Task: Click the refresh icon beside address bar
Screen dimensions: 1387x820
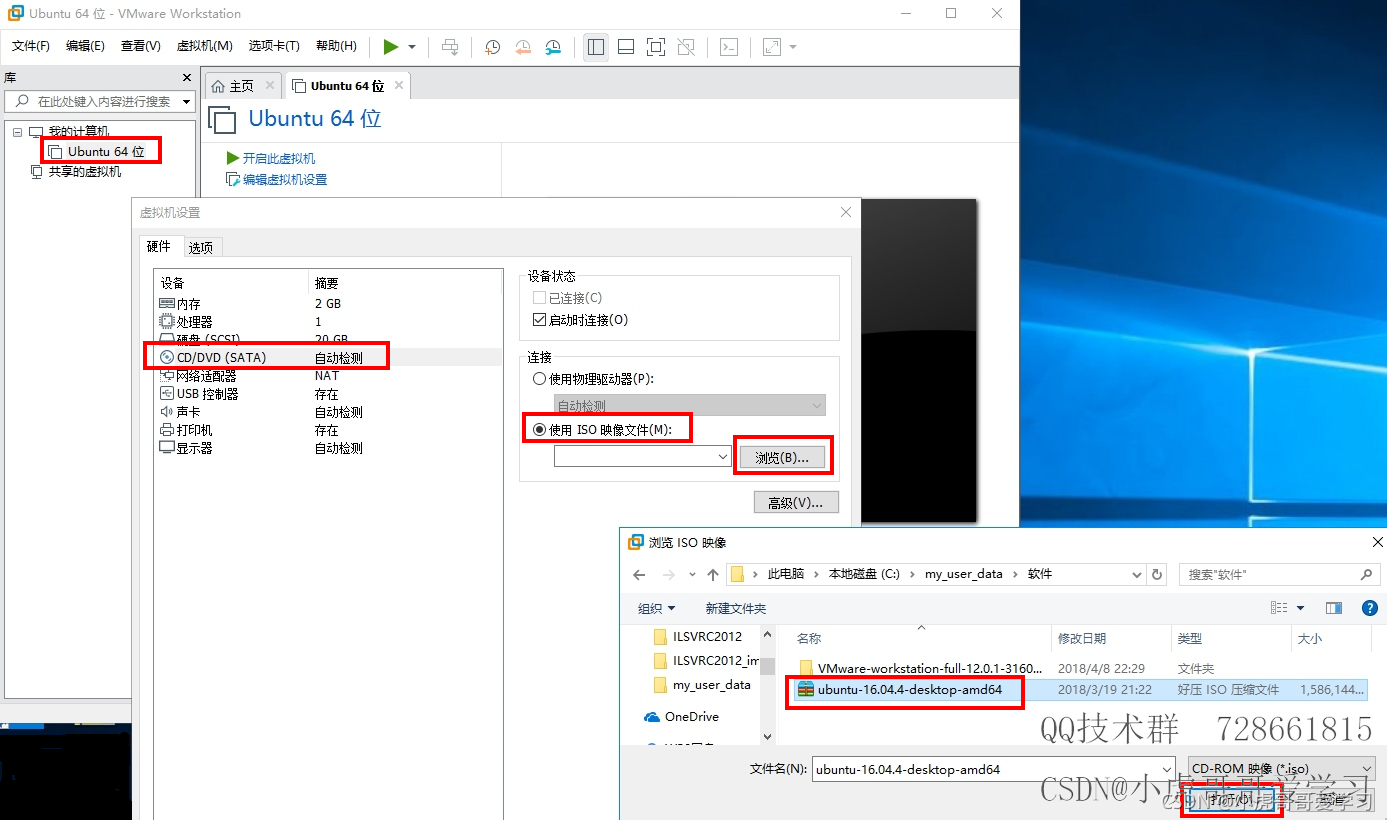Action: pos(1158,574)
